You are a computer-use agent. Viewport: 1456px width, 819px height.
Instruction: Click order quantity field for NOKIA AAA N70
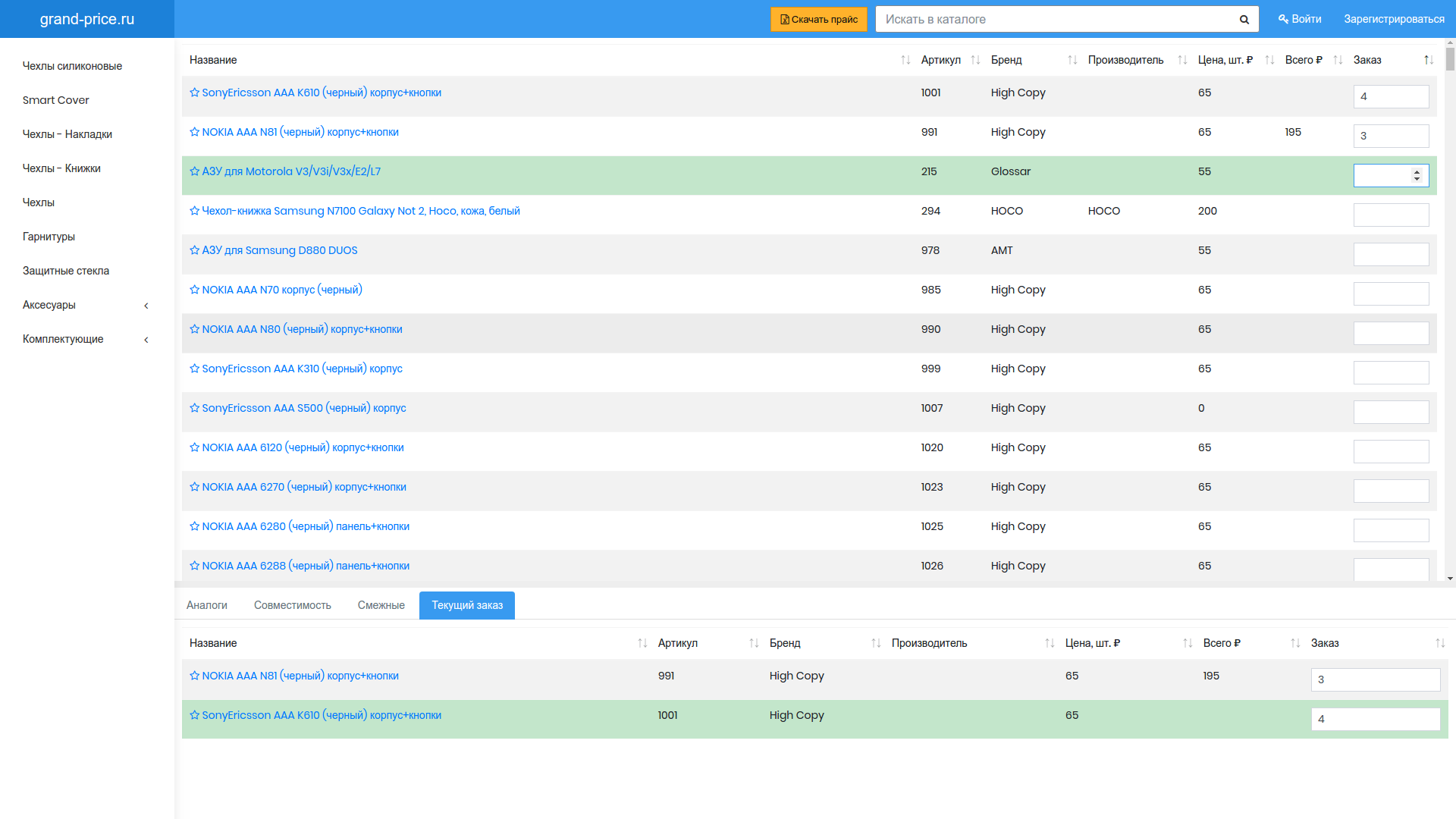(1391, 293)
